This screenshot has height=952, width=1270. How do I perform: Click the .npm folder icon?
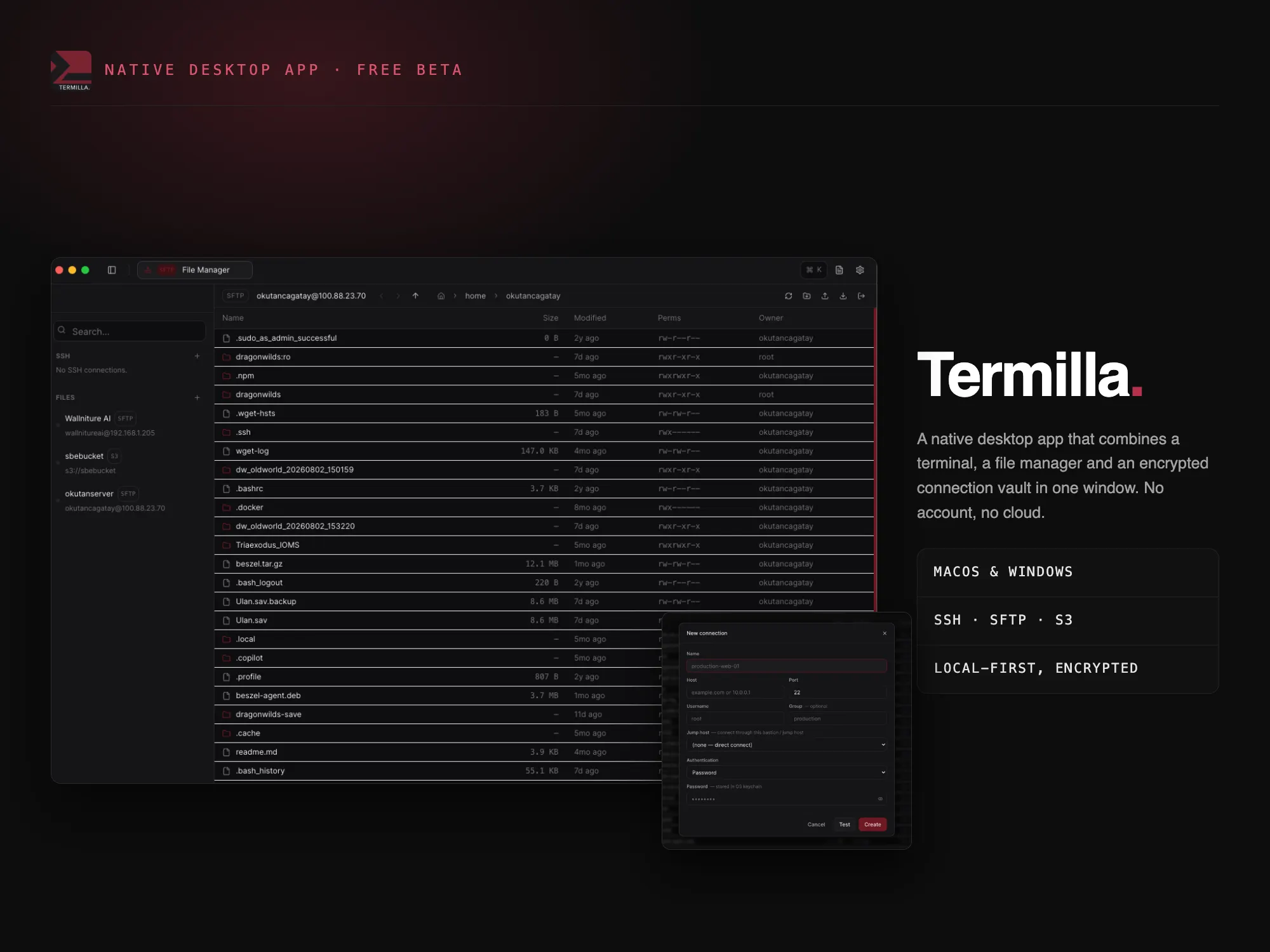(x=226, y=376)
